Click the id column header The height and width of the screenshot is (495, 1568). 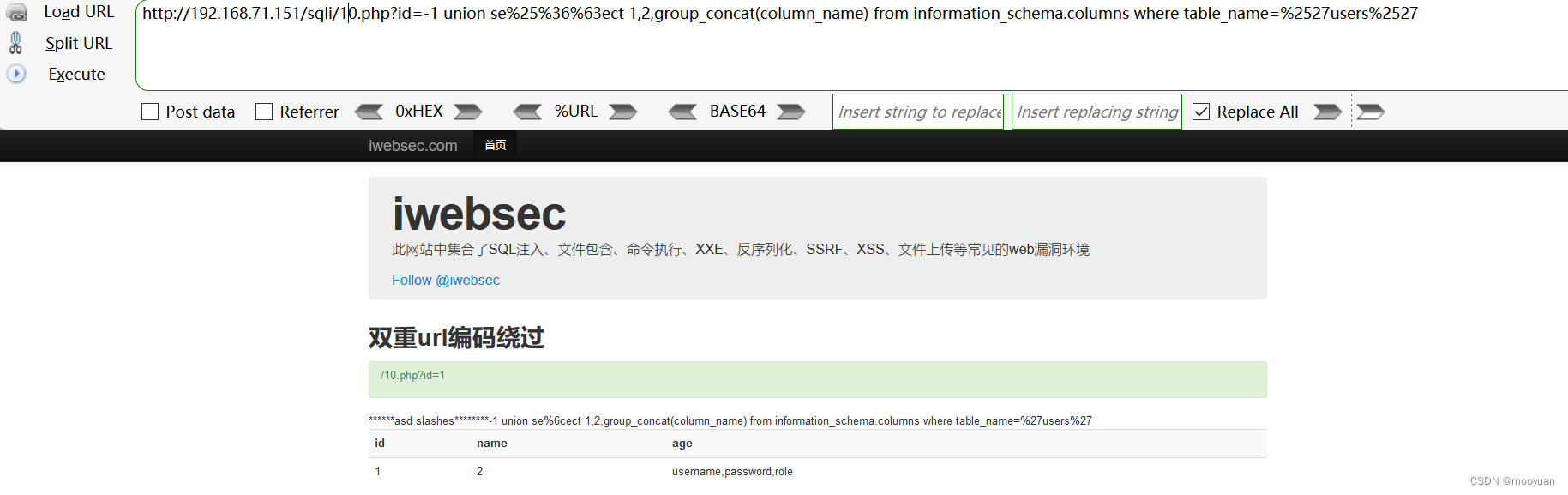click(x=380, y=444)
